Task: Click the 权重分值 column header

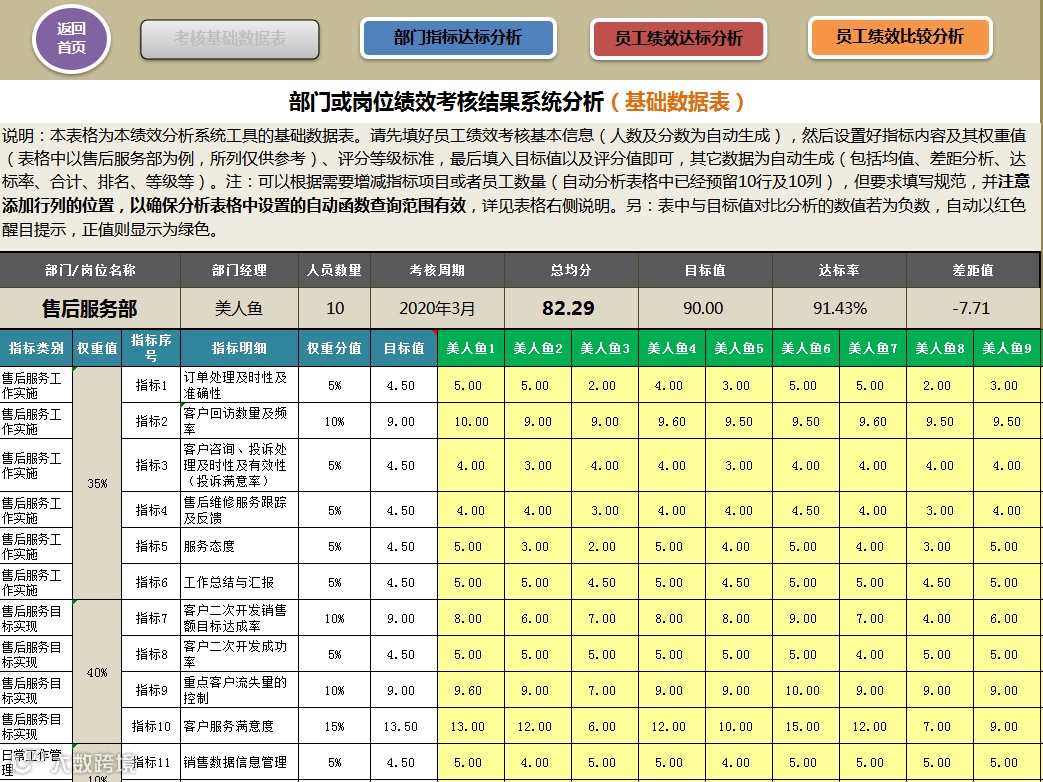Action: [335, 348]
